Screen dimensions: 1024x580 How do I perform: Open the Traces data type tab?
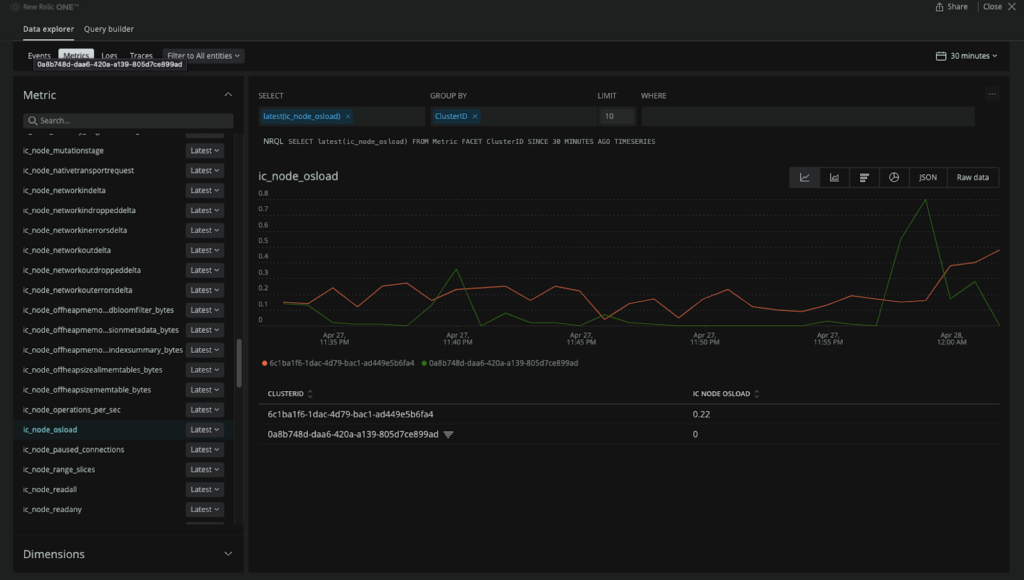pyautogui.click(x=141, y=56)
